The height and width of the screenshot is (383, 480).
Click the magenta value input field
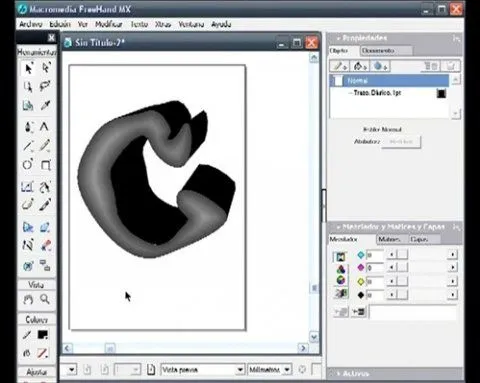(x=375, y=268)
